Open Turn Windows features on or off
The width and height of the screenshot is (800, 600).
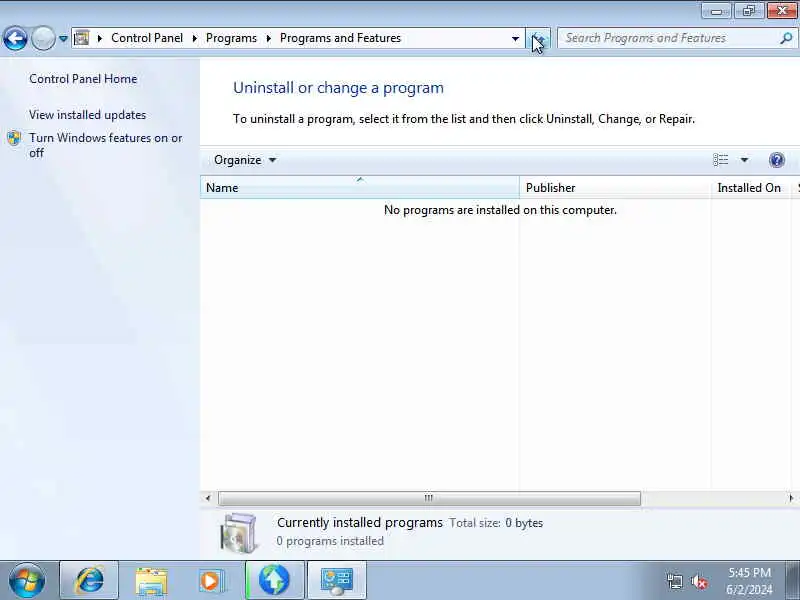pyautogui.click(x=106, y=145)
